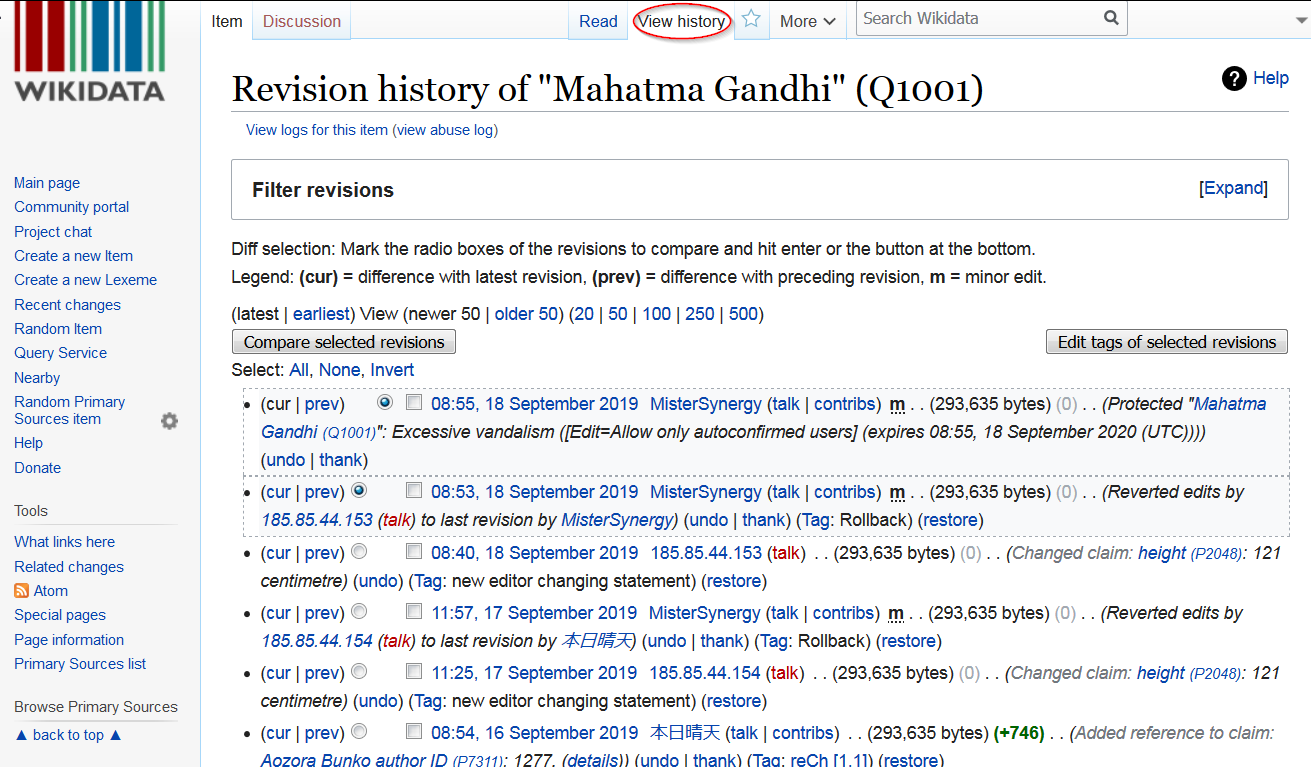Add page to watchlist with star icon
Viewport: 1311px width, 767px height.
coord(751,20)
